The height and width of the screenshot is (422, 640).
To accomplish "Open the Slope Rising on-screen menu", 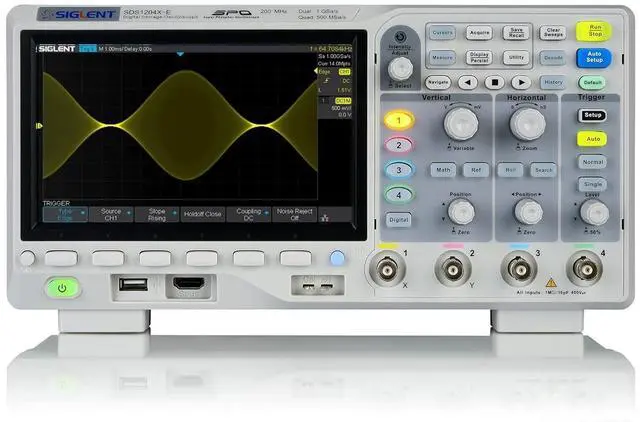I will point(157,214).
